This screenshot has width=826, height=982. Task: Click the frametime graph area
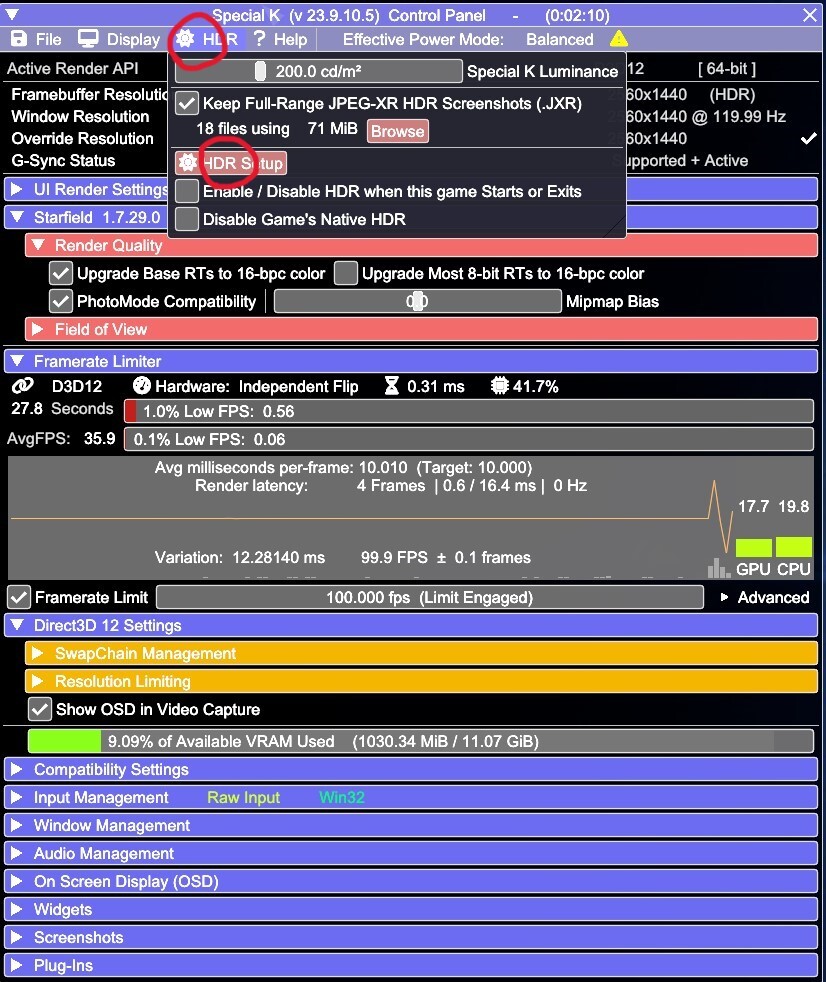pyautogui.click(x=411, y=518)
